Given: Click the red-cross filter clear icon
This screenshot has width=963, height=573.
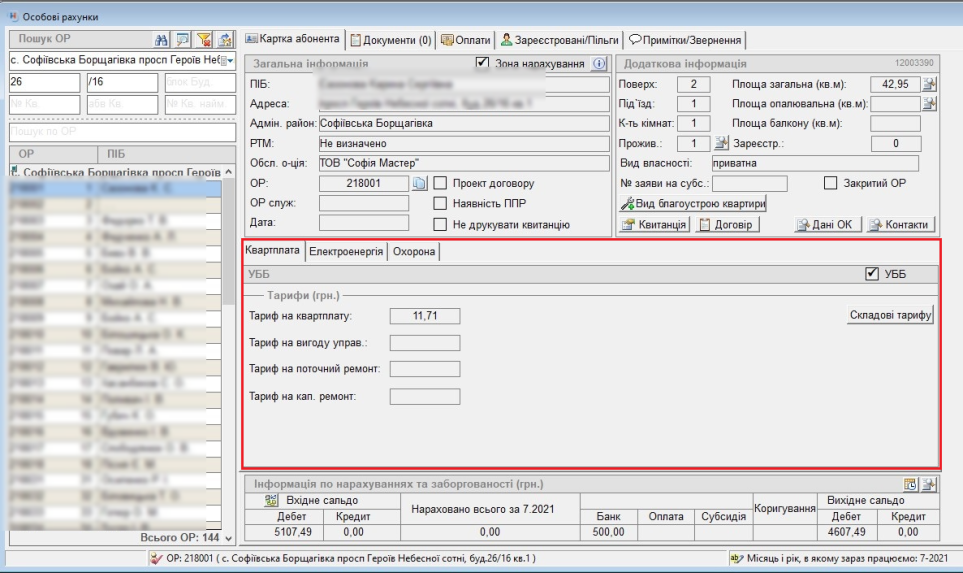Looking at the screenshot, I should (x=206, y=40).
